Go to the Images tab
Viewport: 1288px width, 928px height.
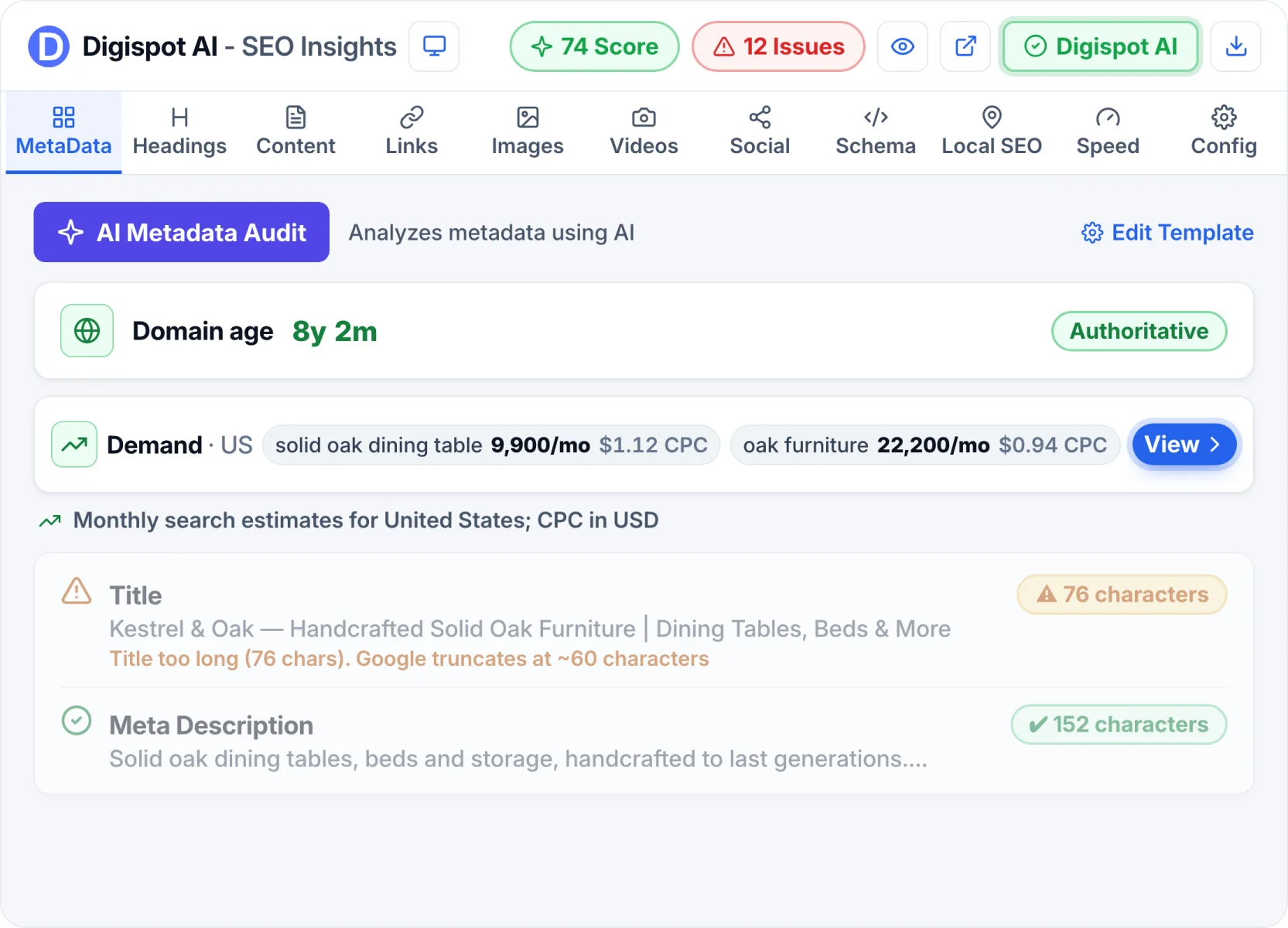pyautogui.click(x=528, y=132)
